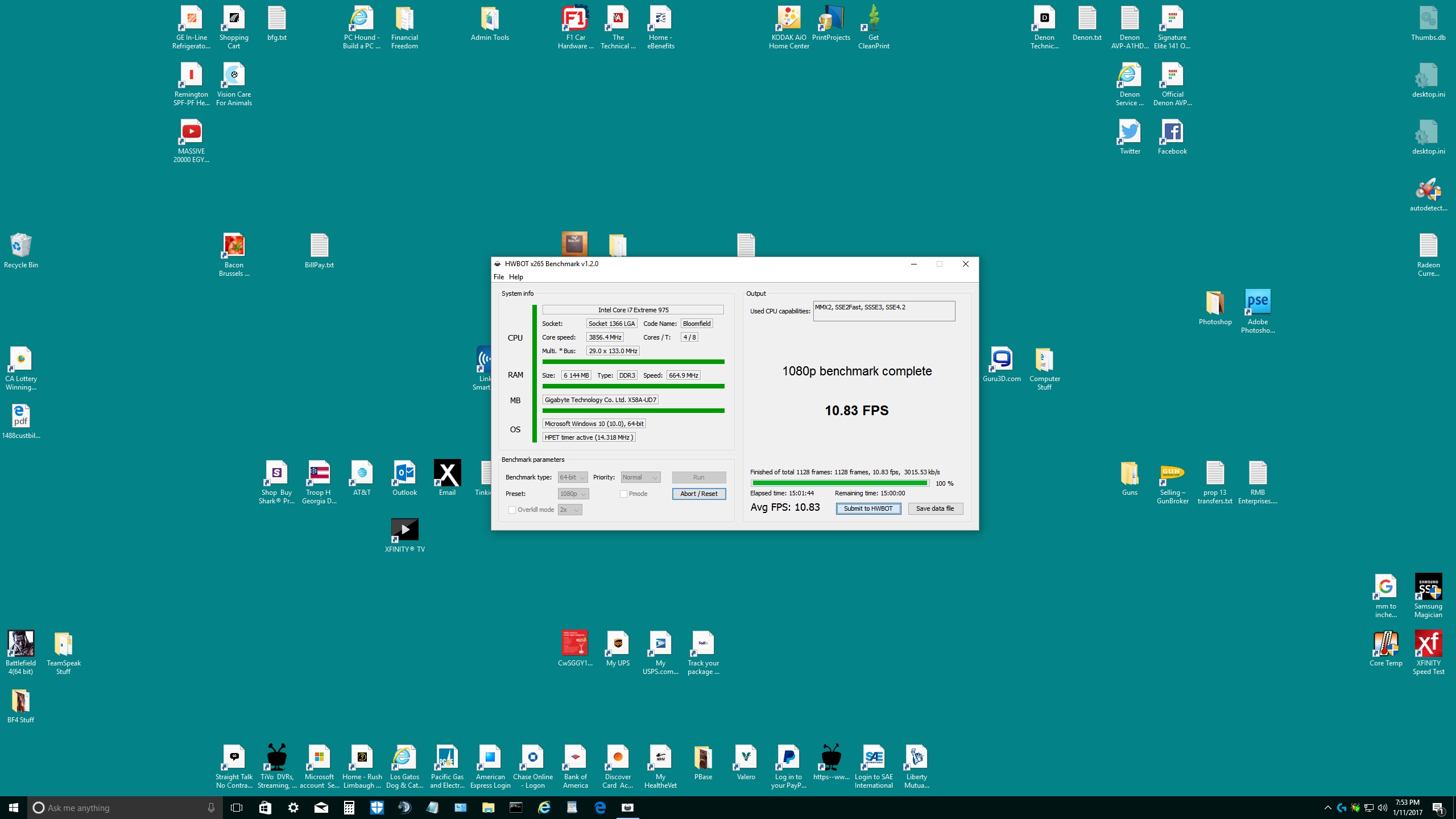Click the Windows Start button
Screen dimensions: 1456x819
coord(14,808)
